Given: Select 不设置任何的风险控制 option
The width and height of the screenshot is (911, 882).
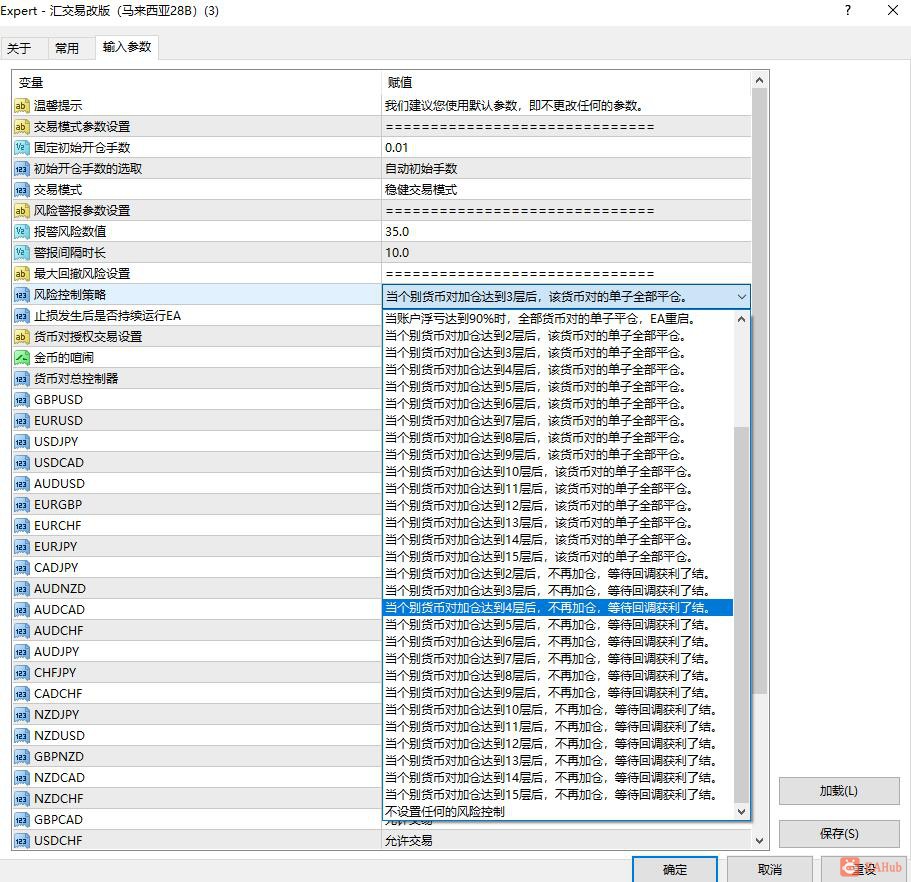Looking at the screenshot, I should (x=445, y=811).
